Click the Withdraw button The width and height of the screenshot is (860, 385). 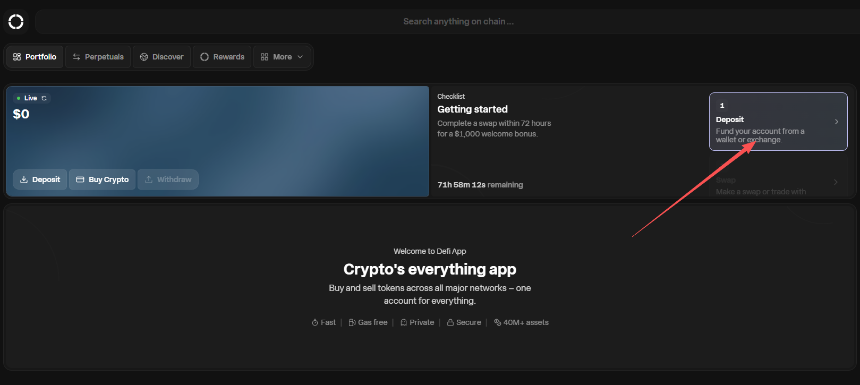(168, 179)
